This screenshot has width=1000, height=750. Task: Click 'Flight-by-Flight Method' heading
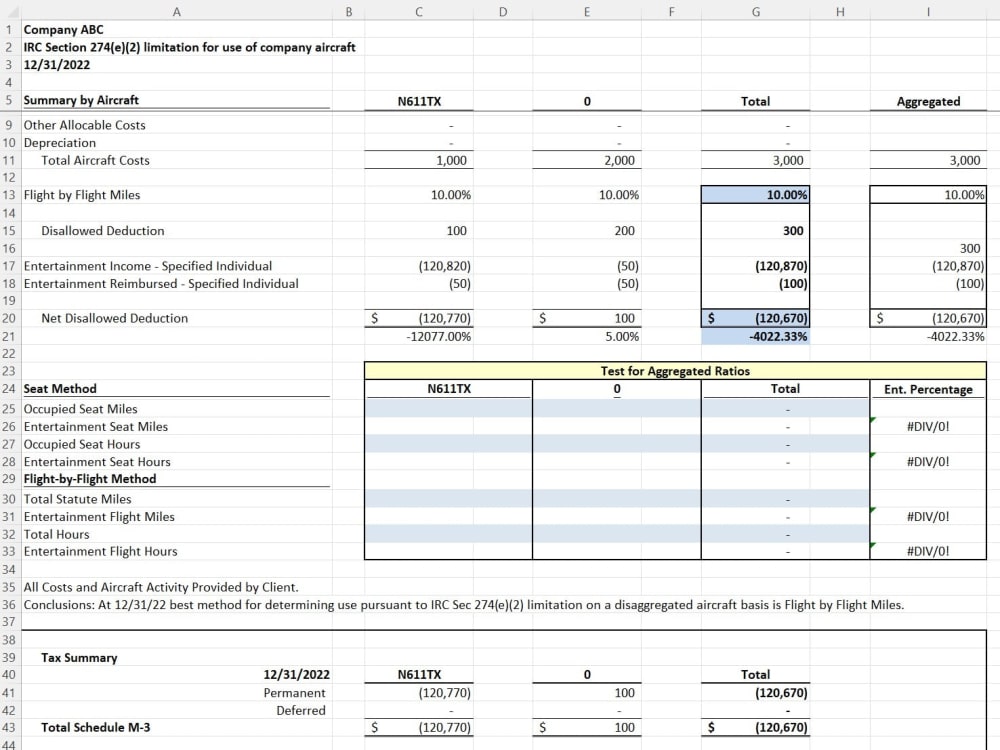(90, 479)
